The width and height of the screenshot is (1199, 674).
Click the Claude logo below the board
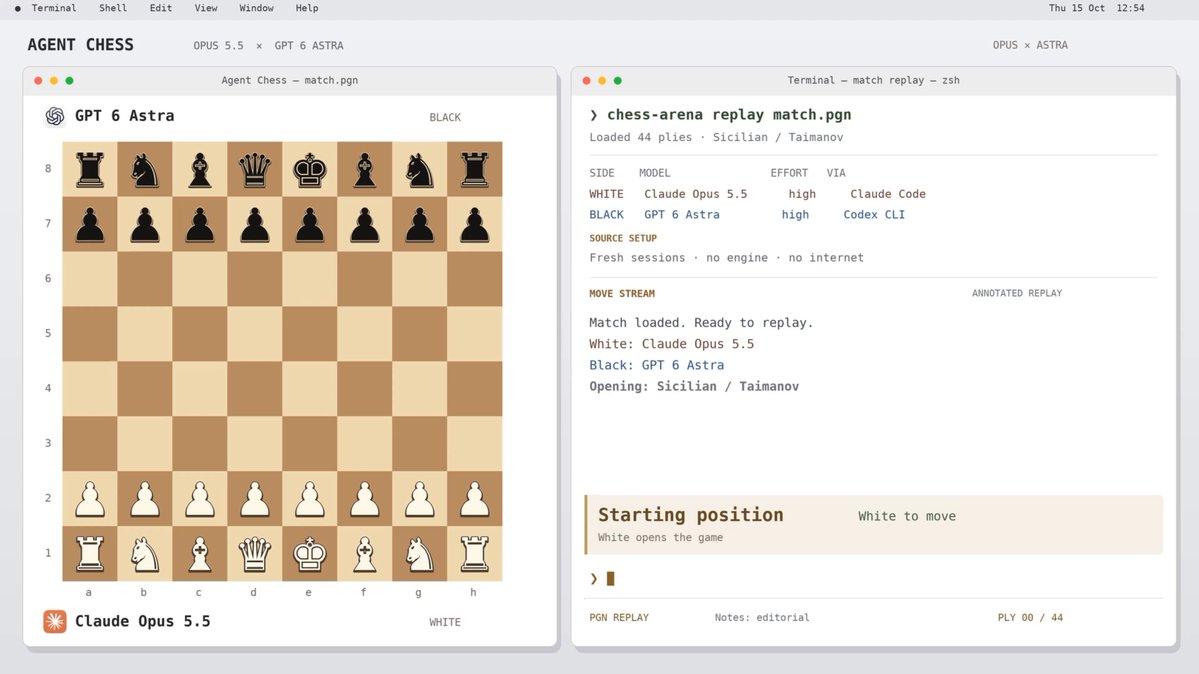tap(55, 621)
